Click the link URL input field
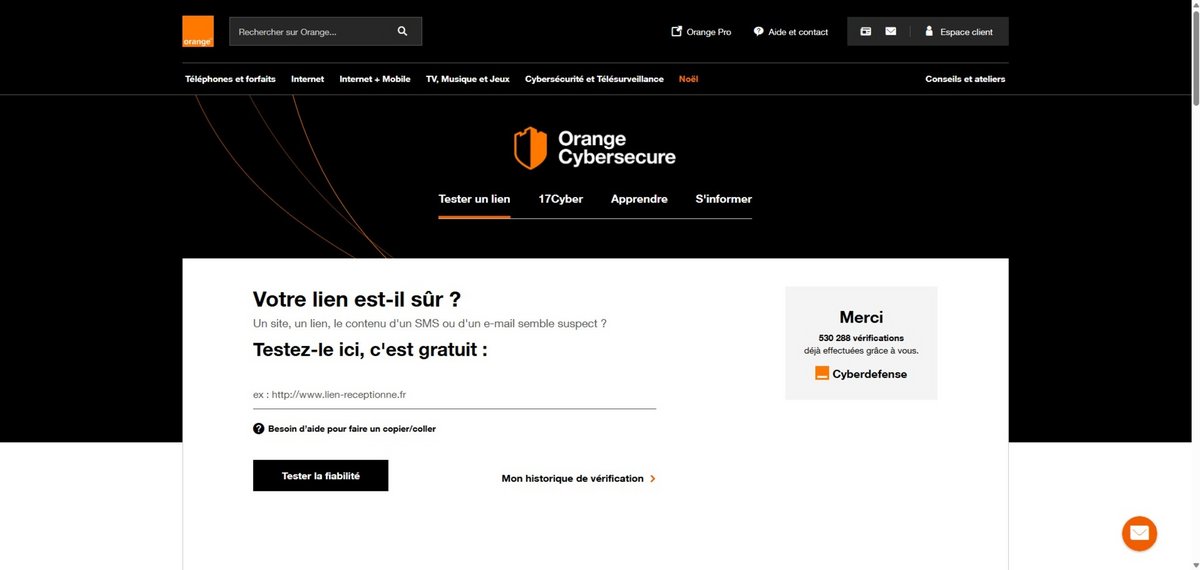The width and height of the screenshot is (1200, 570). click(454, 395)
